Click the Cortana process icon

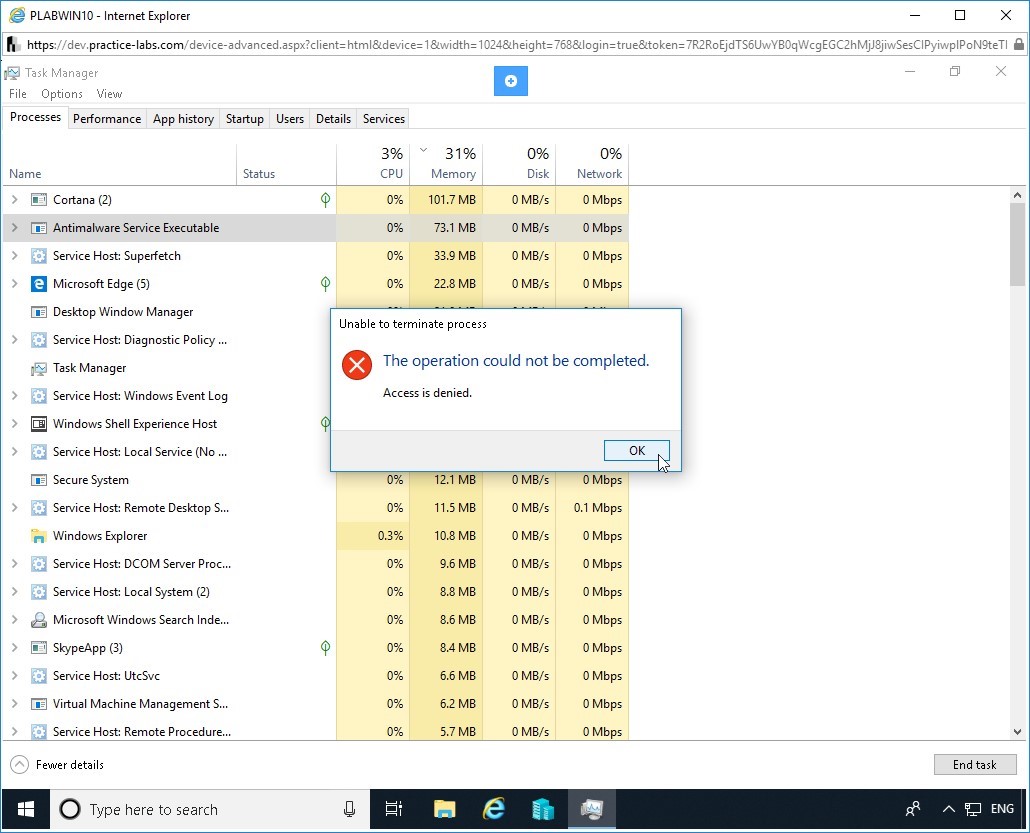[x=39, y=200]
